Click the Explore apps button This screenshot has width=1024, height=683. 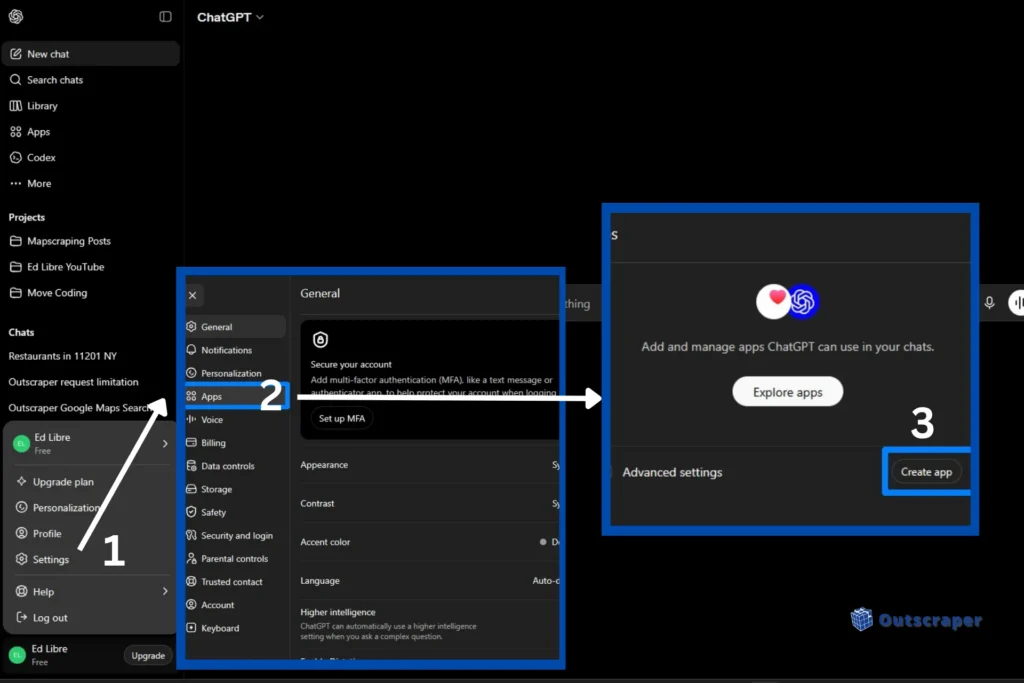point(788,392)
